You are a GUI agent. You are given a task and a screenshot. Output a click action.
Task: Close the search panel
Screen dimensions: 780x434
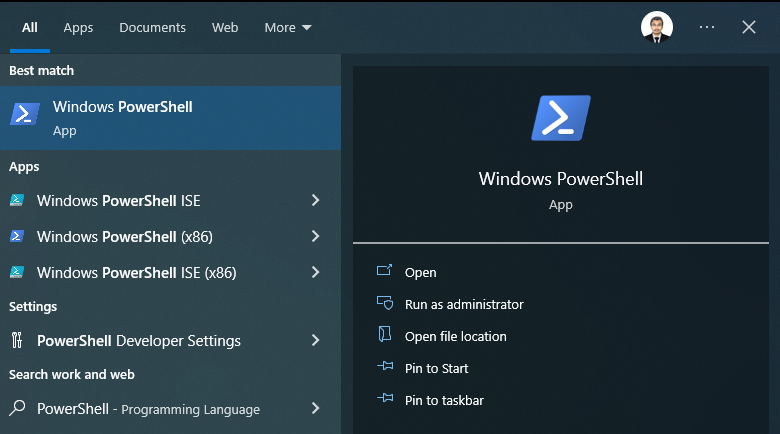point(749,27)
